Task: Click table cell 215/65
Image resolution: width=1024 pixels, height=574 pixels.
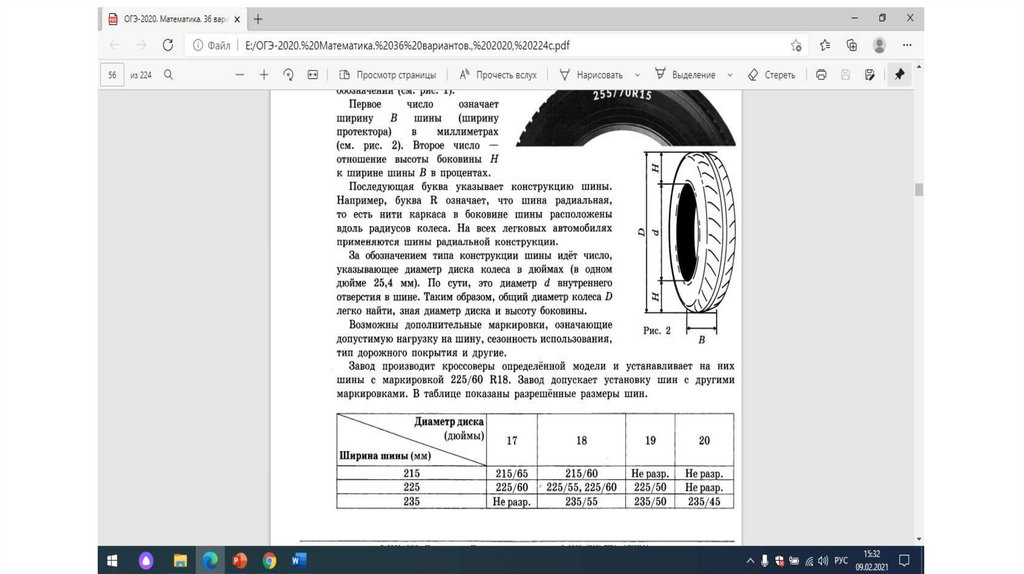Action: pyautogui.click(x=511, y=473)
